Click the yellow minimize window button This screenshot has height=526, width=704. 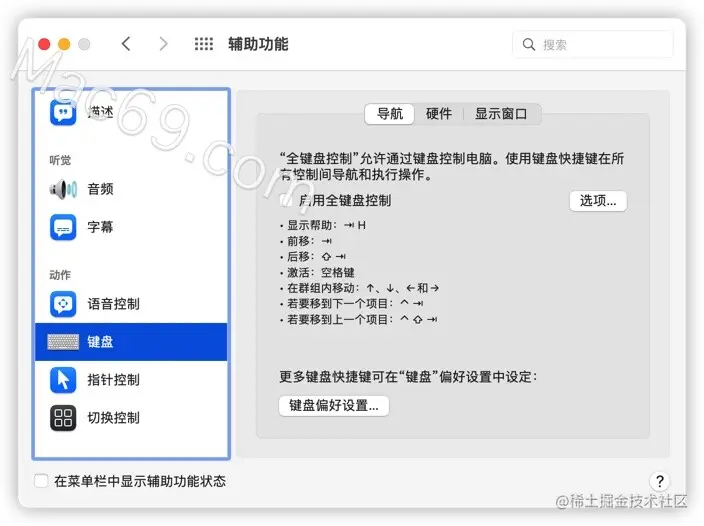coord(64,44)
